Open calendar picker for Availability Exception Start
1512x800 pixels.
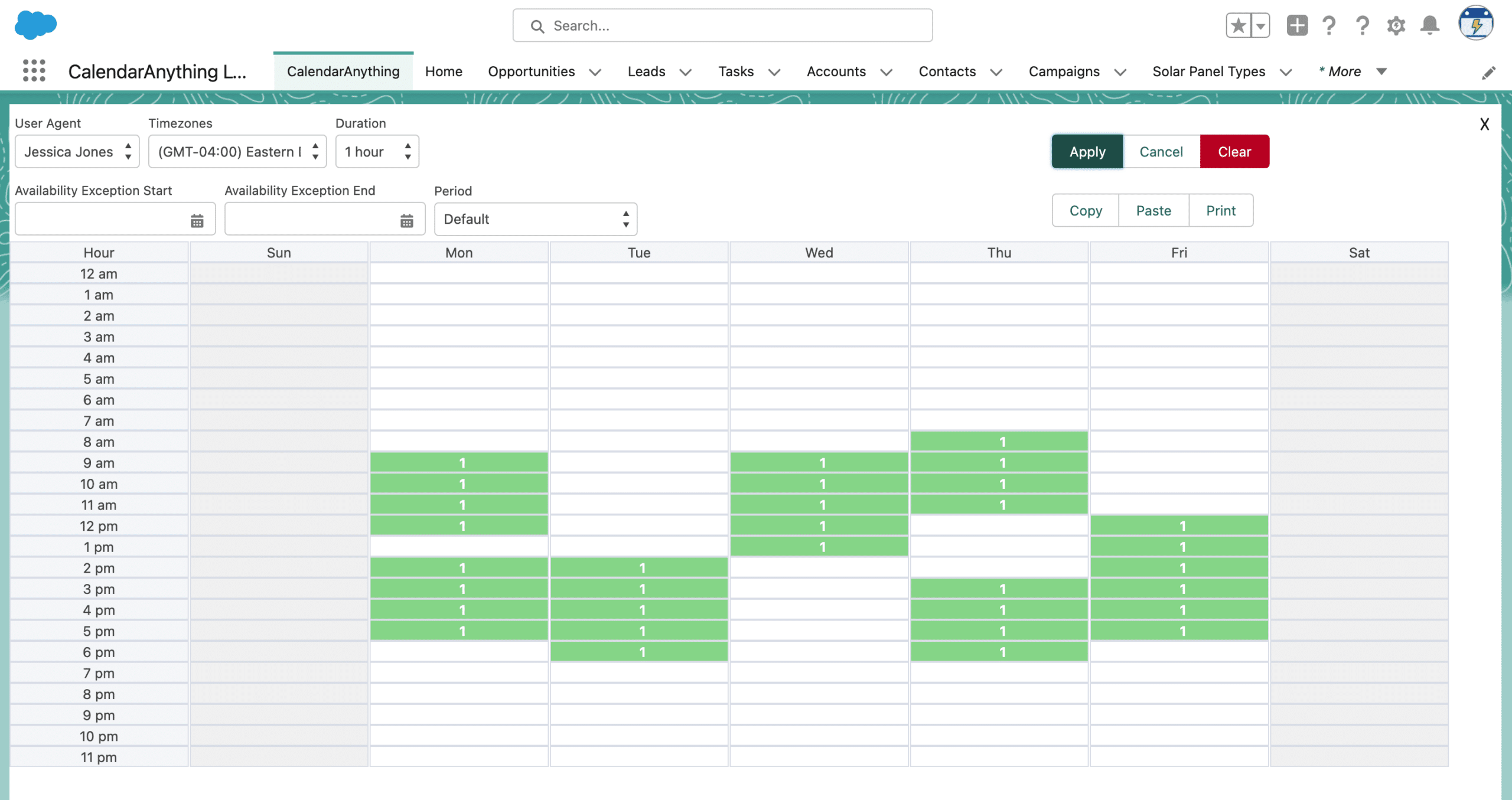[x=197, y=221]
